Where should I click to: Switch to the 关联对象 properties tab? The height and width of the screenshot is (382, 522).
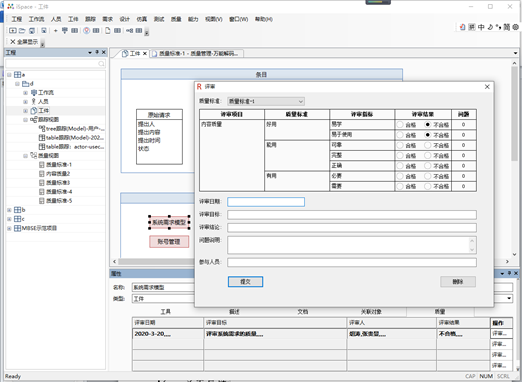(371, 312)
